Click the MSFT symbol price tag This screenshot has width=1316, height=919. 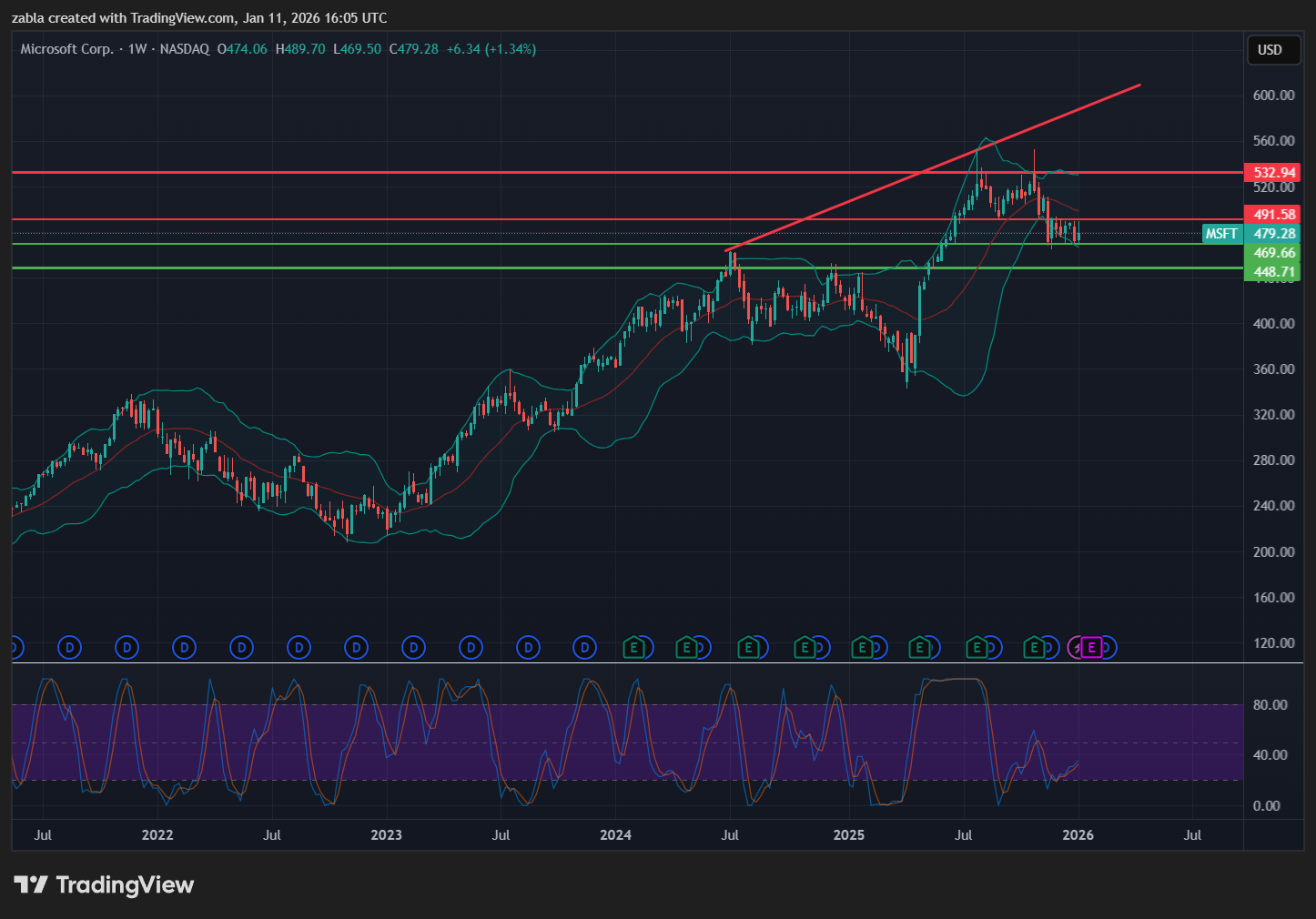click(1221, 234)
